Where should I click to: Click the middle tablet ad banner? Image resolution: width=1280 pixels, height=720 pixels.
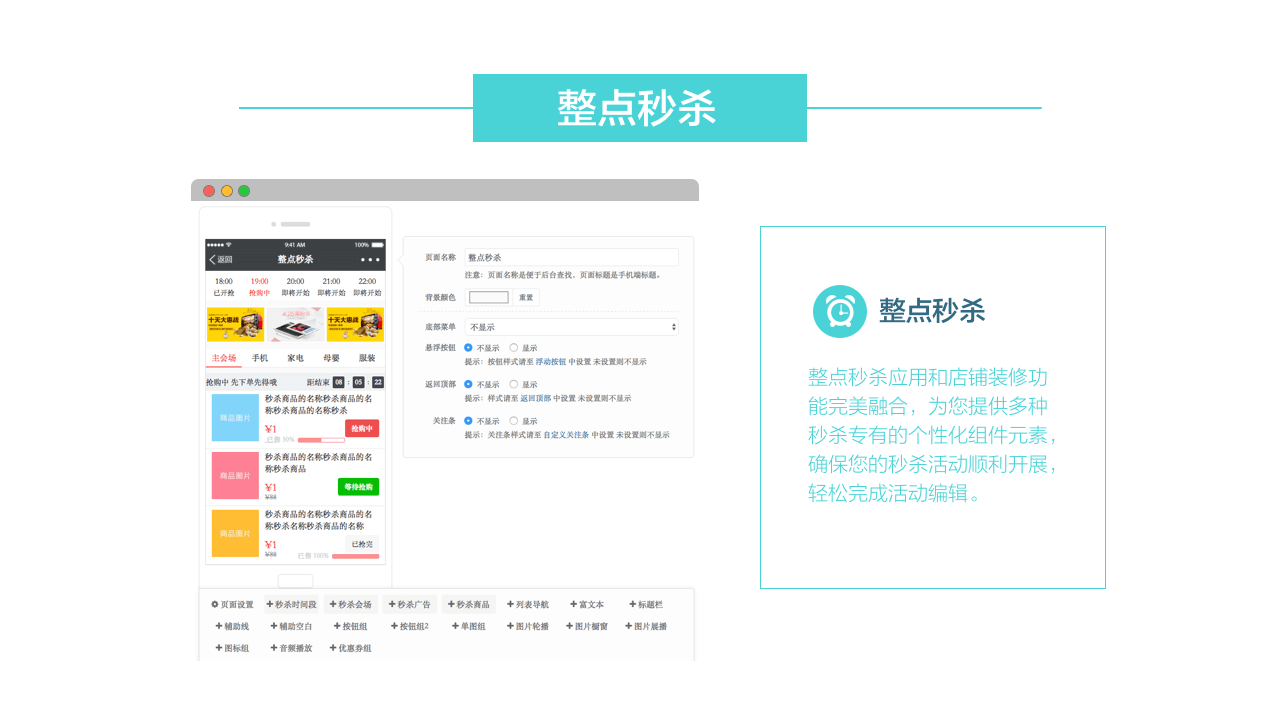pyautogui.click(x=296, y=324)
